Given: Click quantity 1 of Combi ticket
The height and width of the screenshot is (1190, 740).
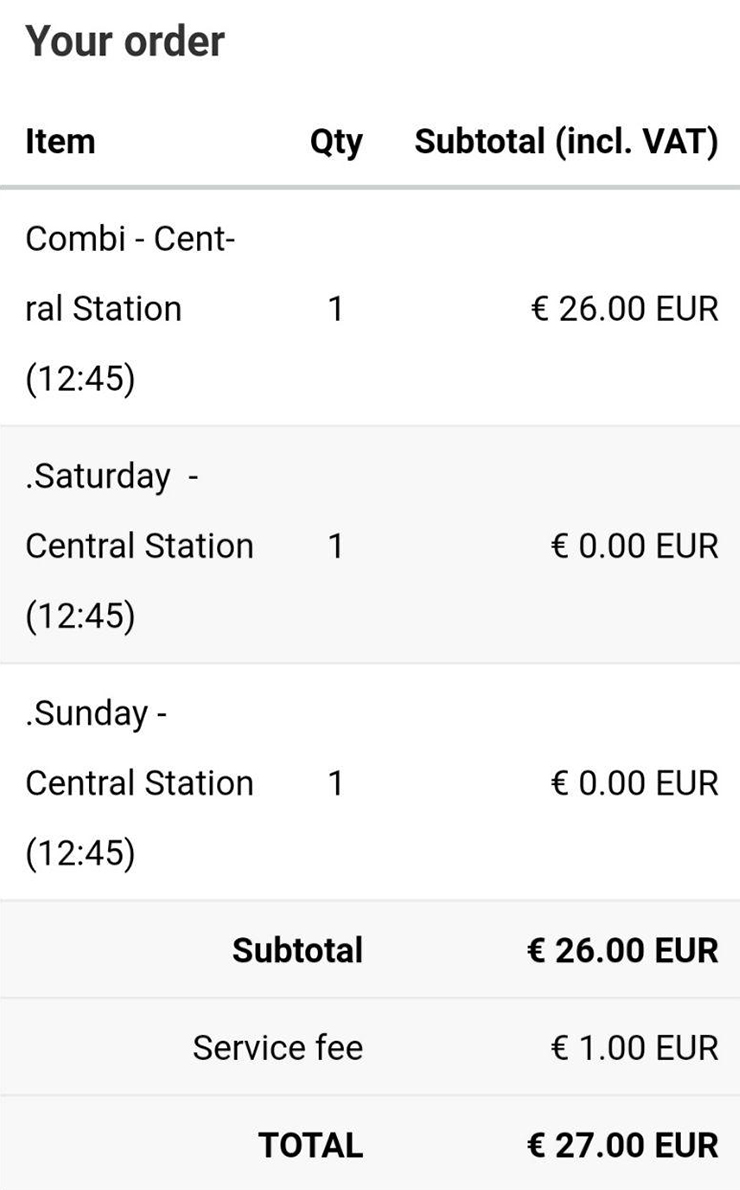Looking at the screenshot, I should (x=335, y=309).
